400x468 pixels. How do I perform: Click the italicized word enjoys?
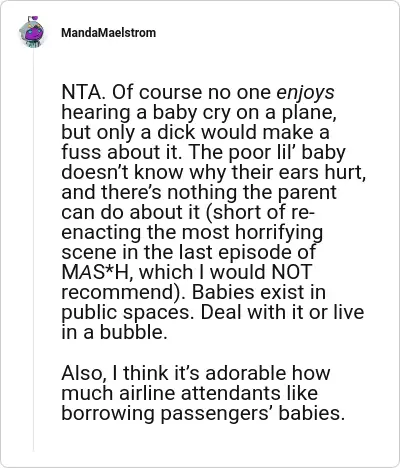[305, 93]
